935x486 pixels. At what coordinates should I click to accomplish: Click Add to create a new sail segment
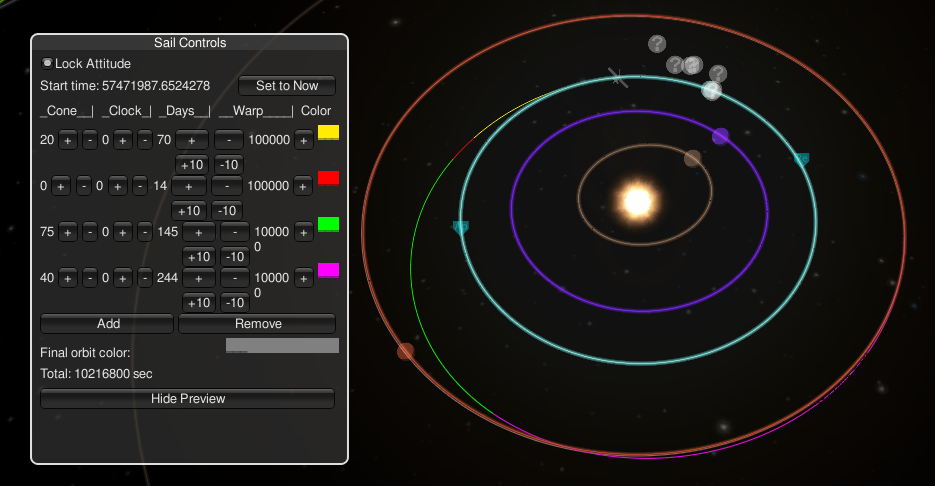pos(107,324)
